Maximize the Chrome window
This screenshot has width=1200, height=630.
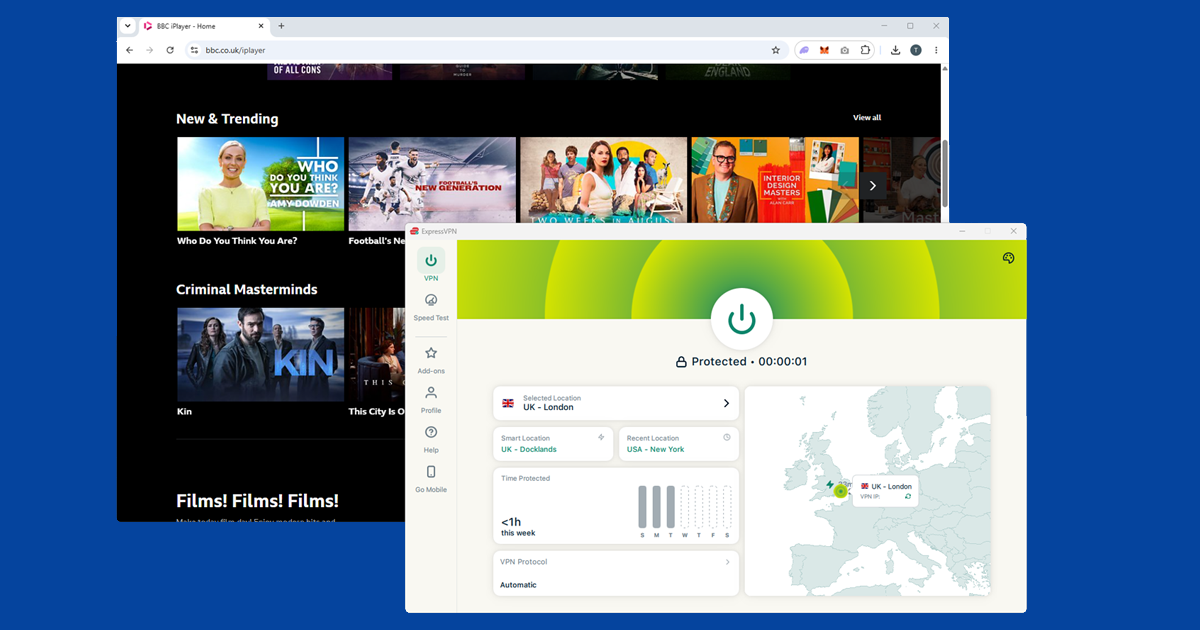pyautogui.click(x=910, y=25)
